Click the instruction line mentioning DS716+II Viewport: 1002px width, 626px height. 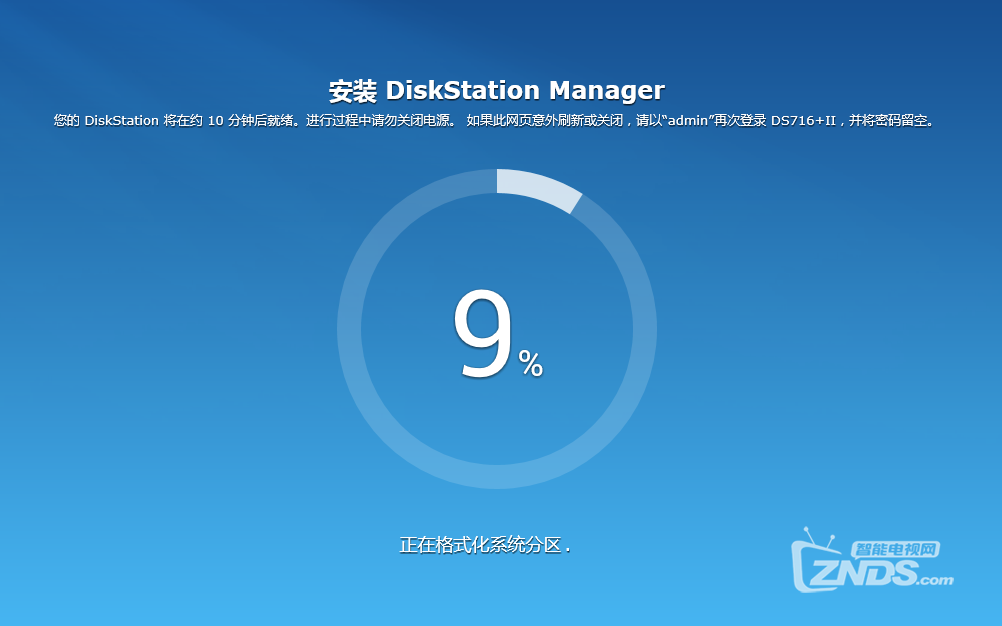[494, 121]
